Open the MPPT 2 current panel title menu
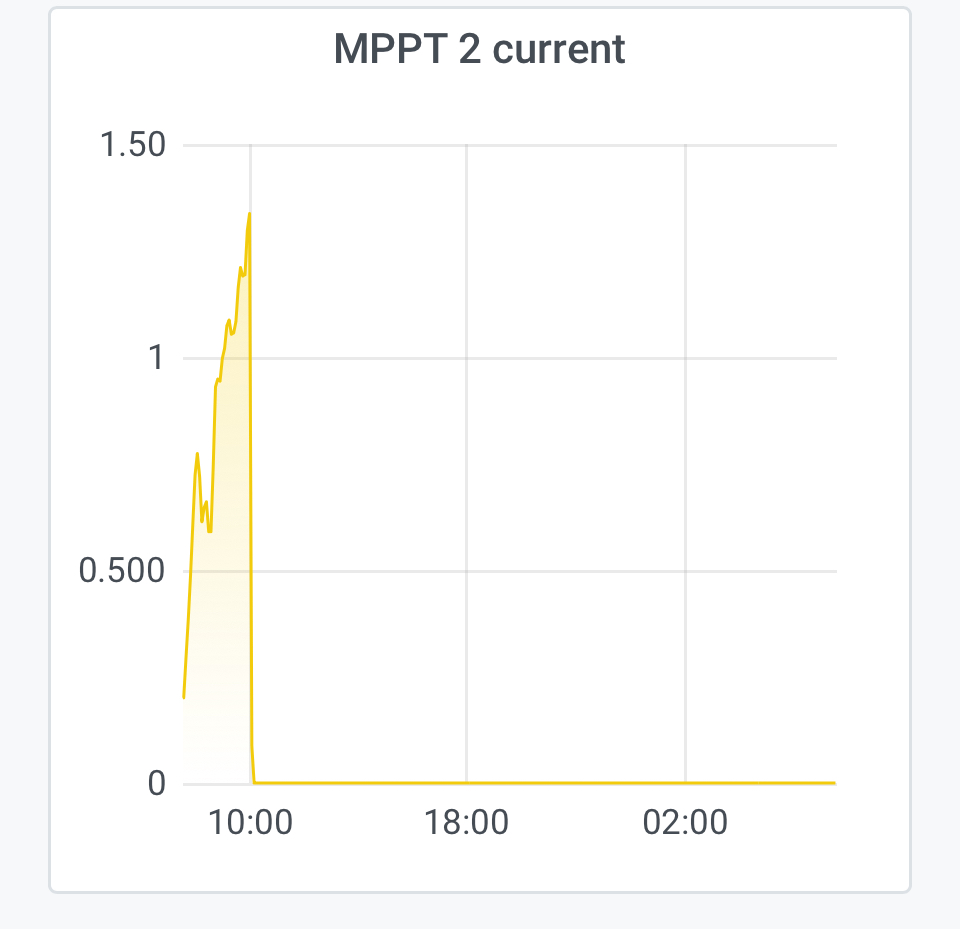The image size is (960, 929). [480, 49]
